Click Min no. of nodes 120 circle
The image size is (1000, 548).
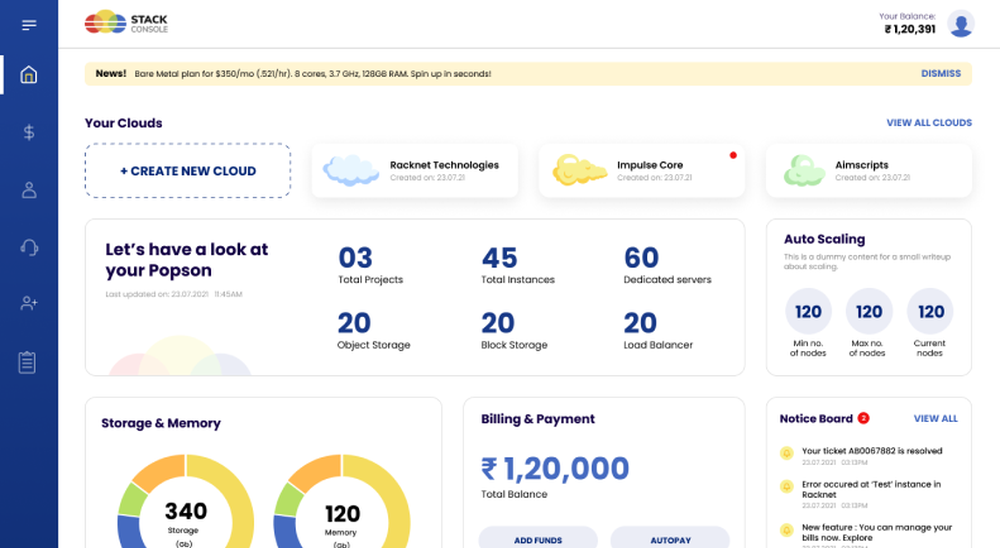point(808,311)
